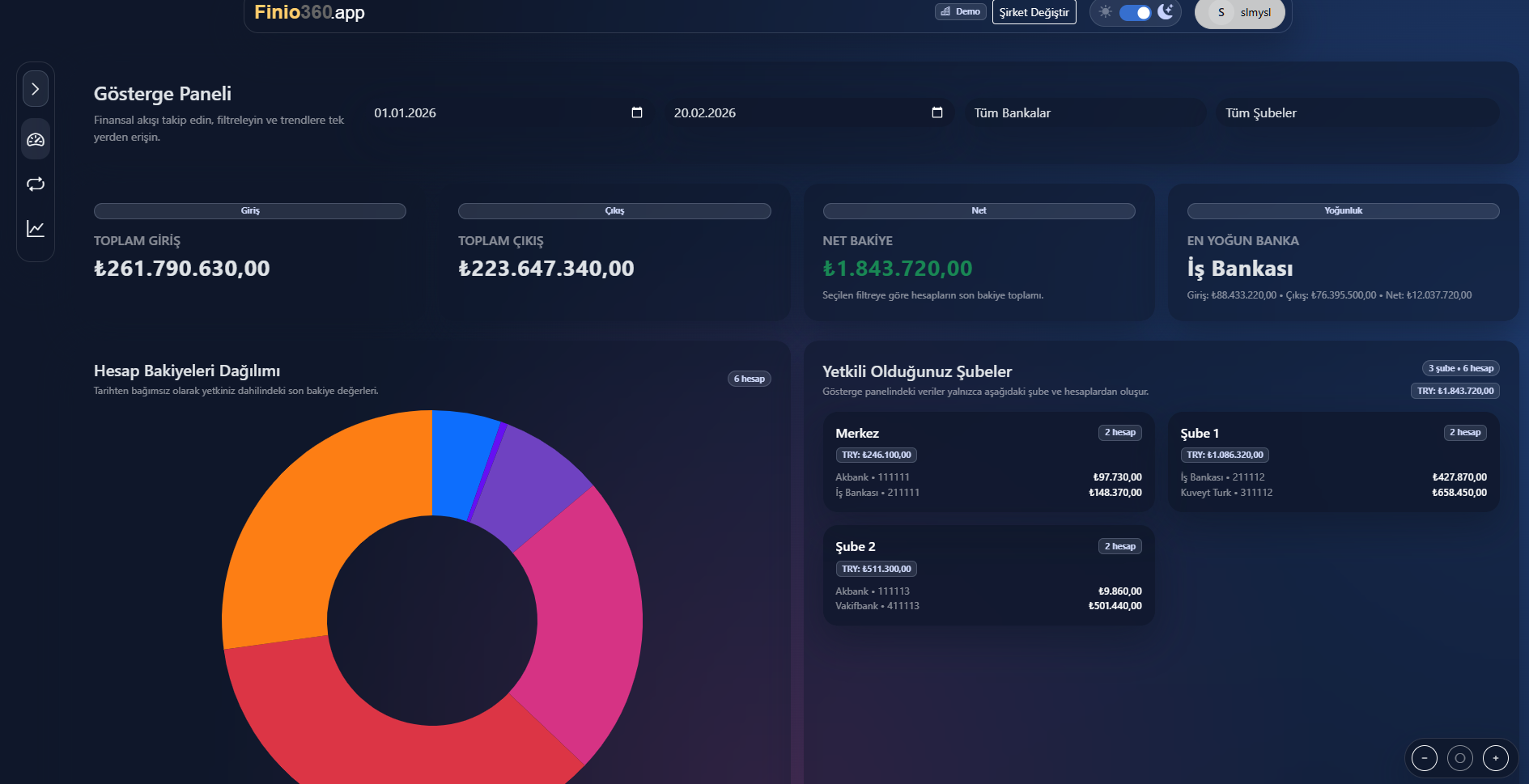The image size is (1529, 784).
Task: Click the İş Bankası • 211112 account row
Action: pyautogui.click(x=1333, y=477)
